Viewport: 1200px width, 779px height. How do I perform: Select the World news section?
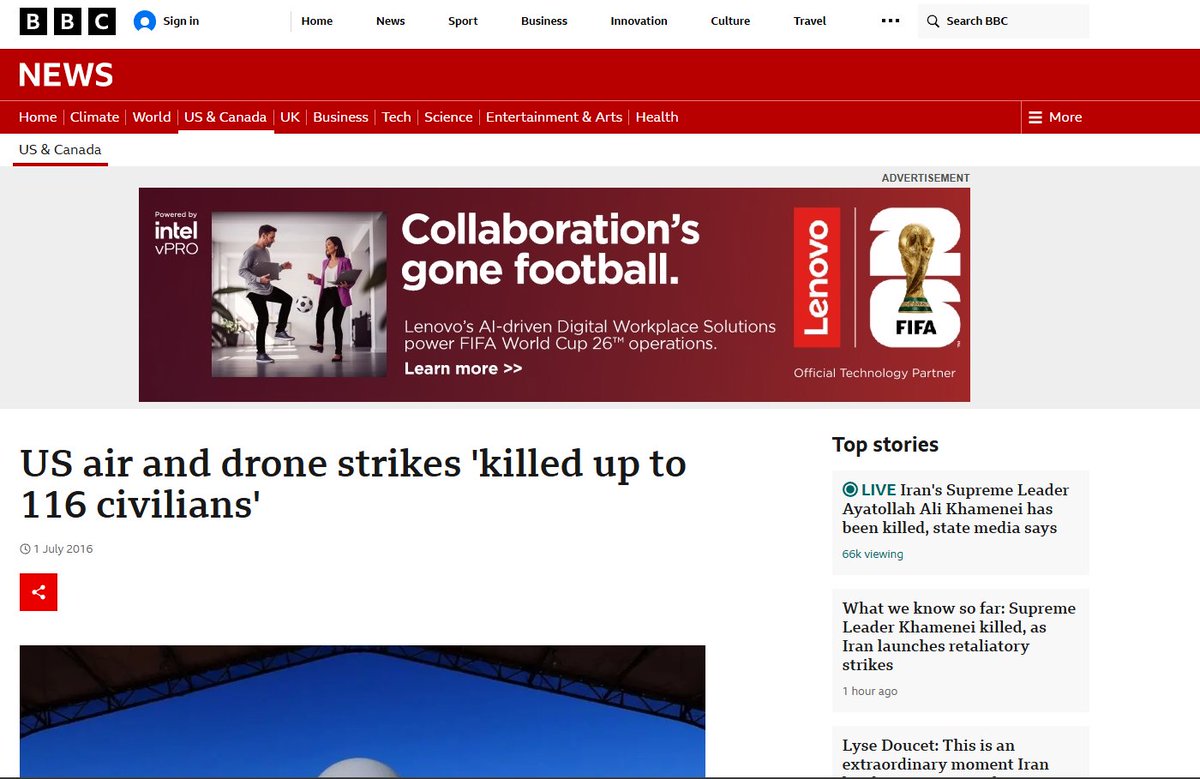[152, 117]
